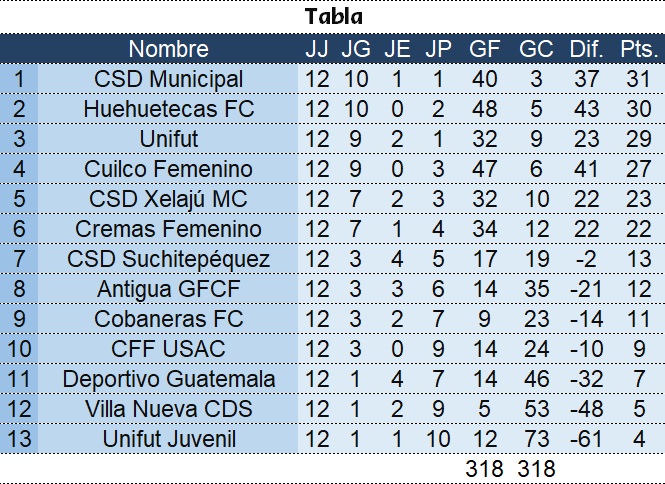Click the JP column header
The image size is (665, 484).
tap(438, 48)
